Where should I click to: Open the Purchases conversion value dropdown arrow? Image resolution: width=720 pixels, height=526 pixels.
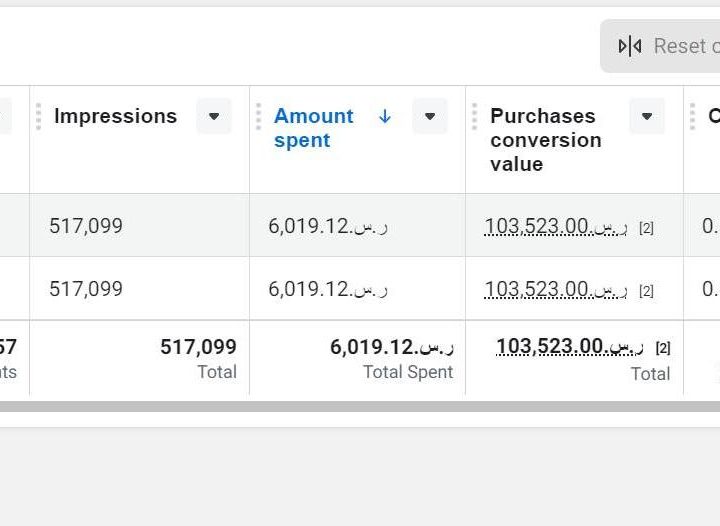click(x=647, y=117)
